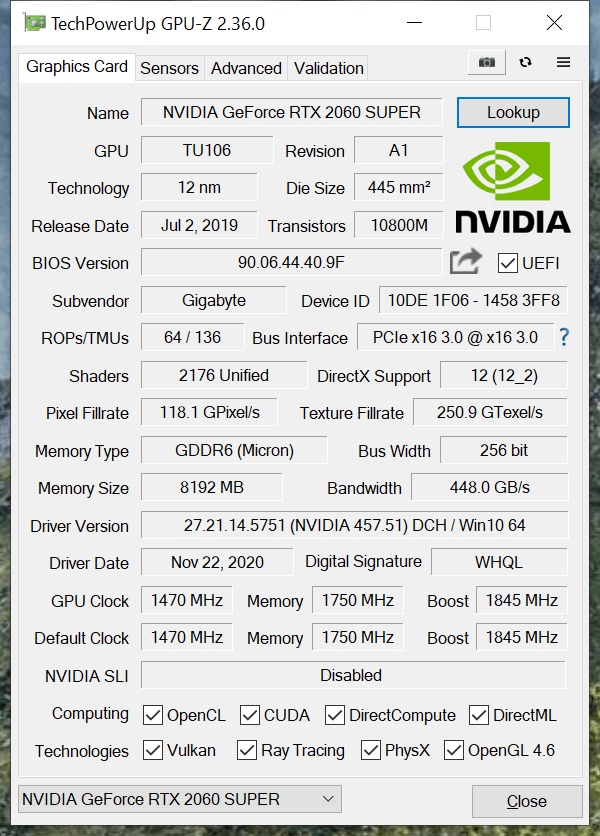Open the GPU selection dropdown
The width and height of the screenshot is (600, 836).
pos(180,799)
